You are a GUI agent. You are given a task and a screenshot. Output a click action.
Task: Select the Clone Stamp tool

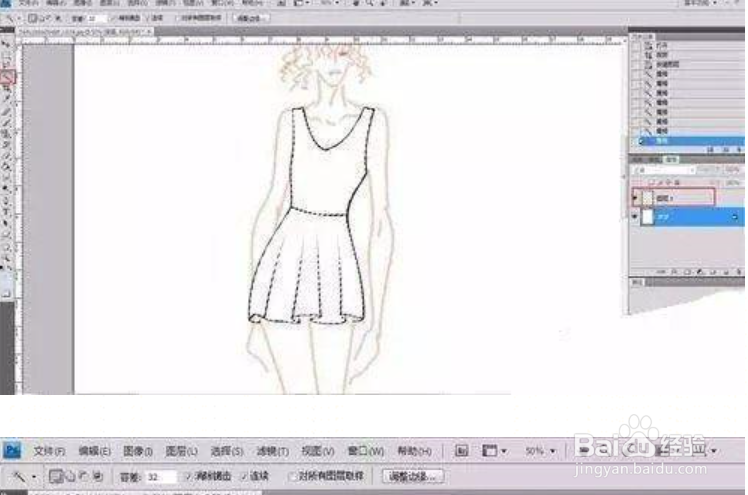6,133
